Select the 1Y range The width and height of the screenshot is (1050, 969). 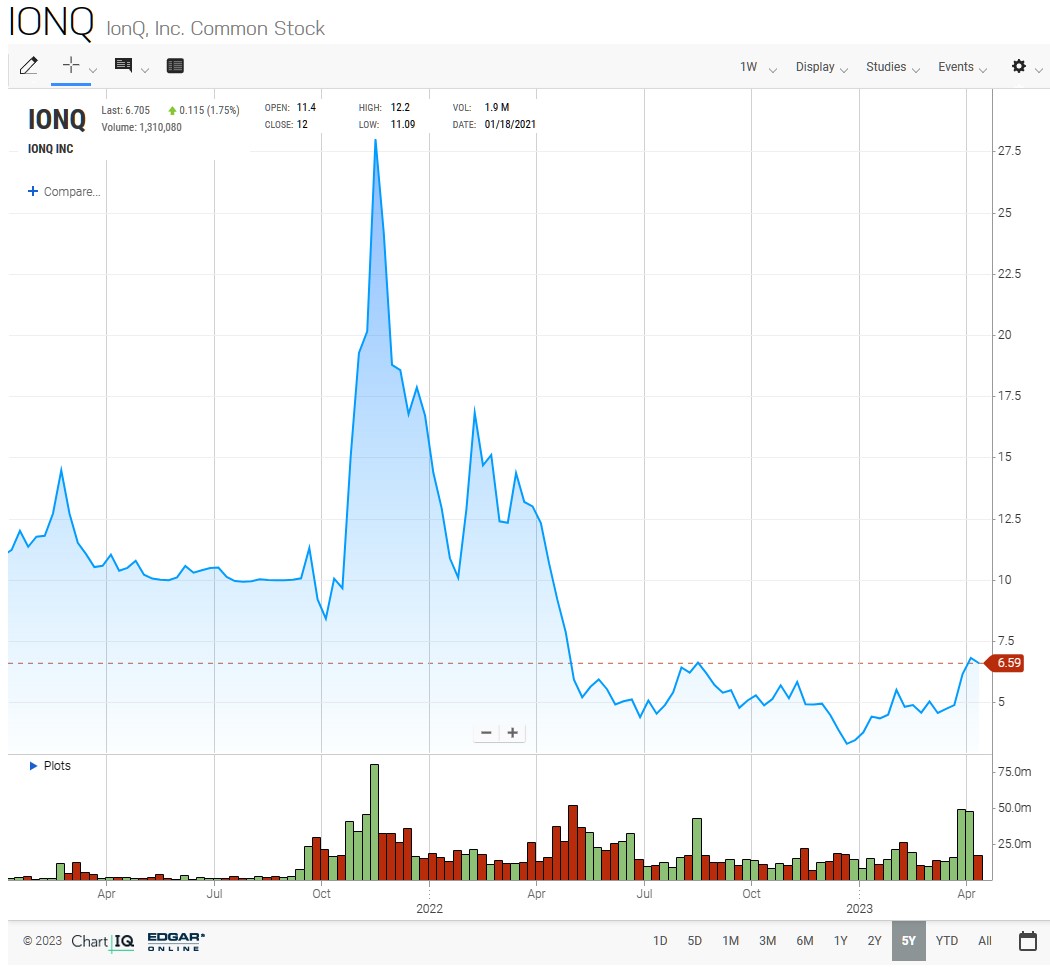[x=840, y=940]
